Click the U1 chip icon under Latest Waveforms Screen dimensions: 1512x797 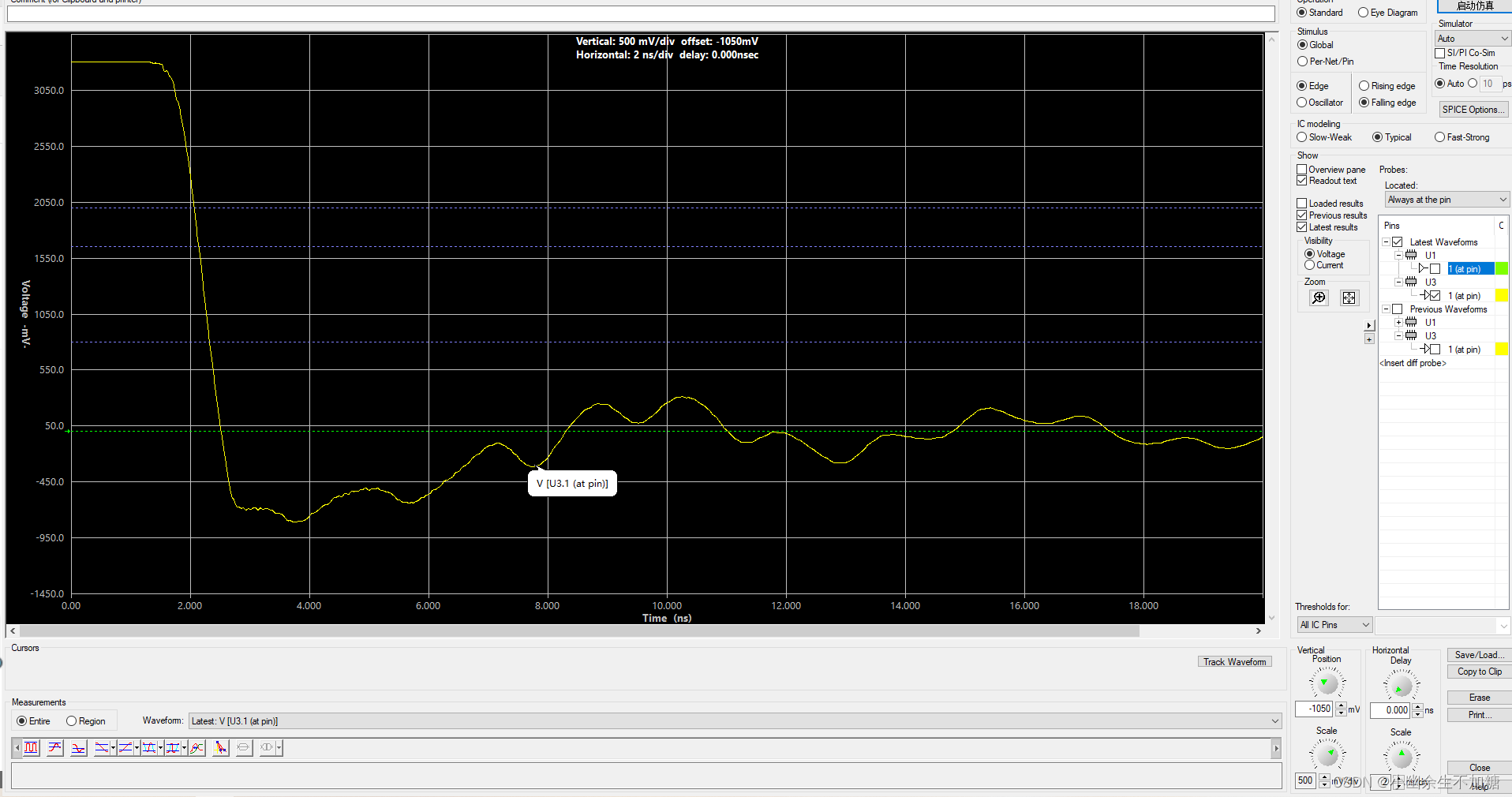1411,255
